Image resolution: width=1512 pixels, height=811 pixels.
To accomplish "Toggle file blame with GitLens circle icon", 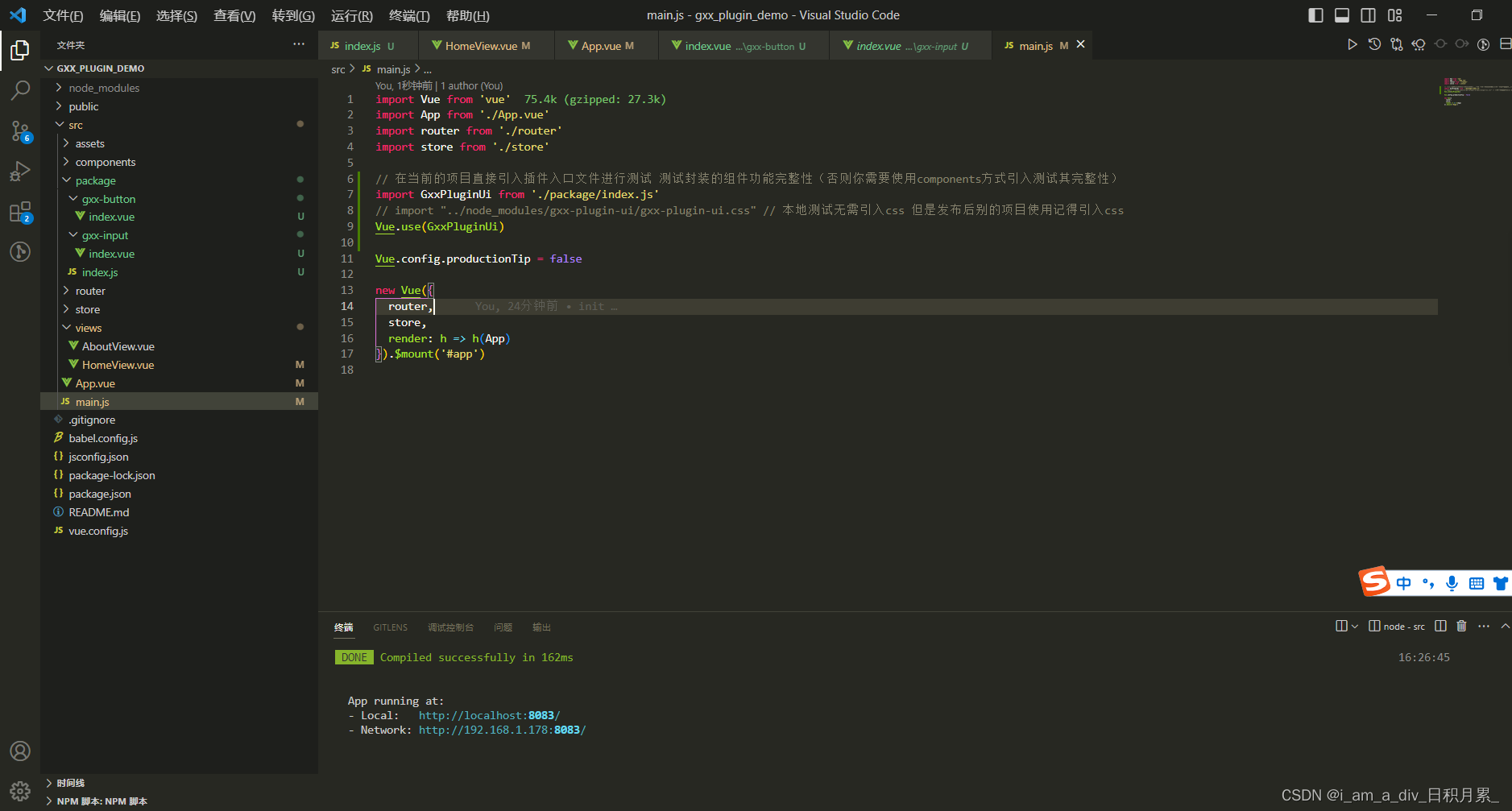I will click(1483, 44).
